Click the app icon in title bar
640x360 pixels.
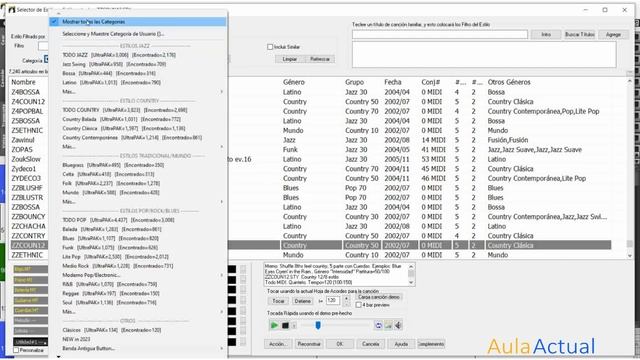[x=11, y=9]
